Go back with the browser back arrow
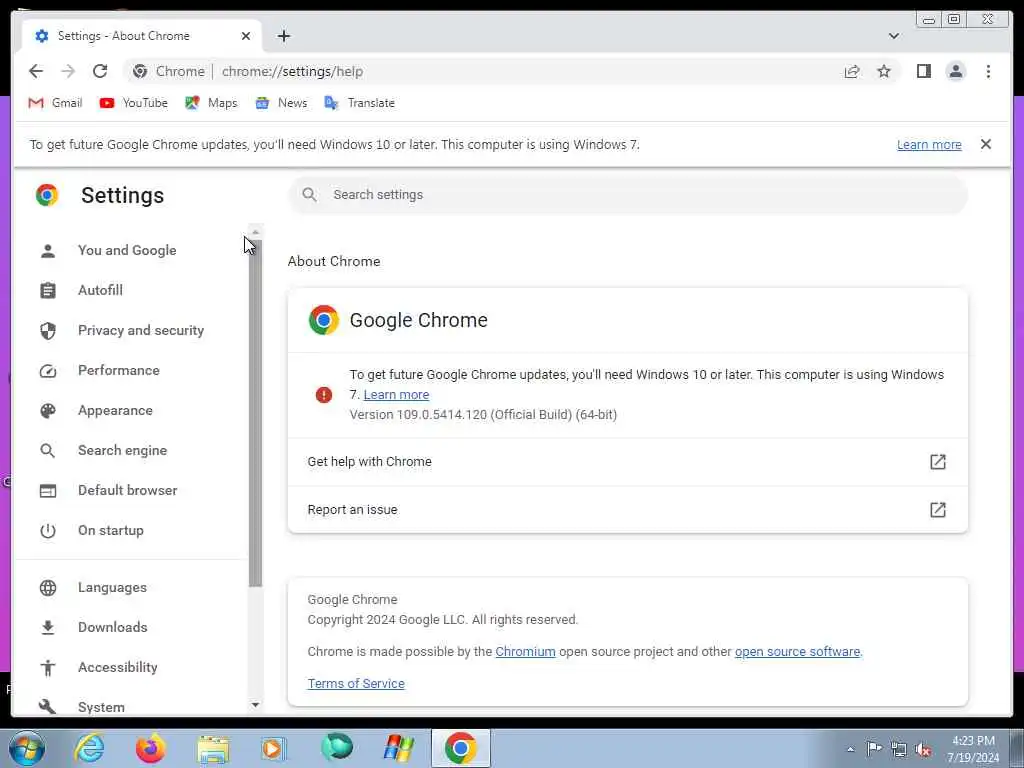The width and height of the screenshot is (1024, 768). [x=36, y=71]
